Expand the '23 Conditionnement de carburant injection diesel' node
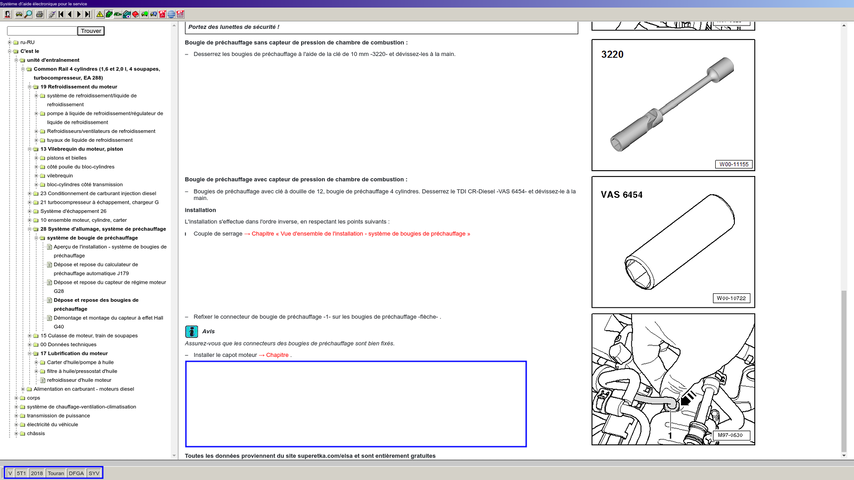Viewport: 854px width, 480px height. point(29,193)
